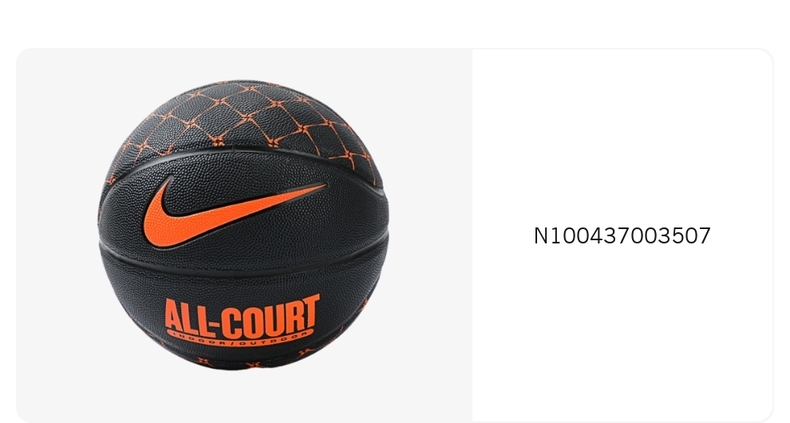
Task: Click the curved seam above the swoosh
Action: (x=242, y=154)
